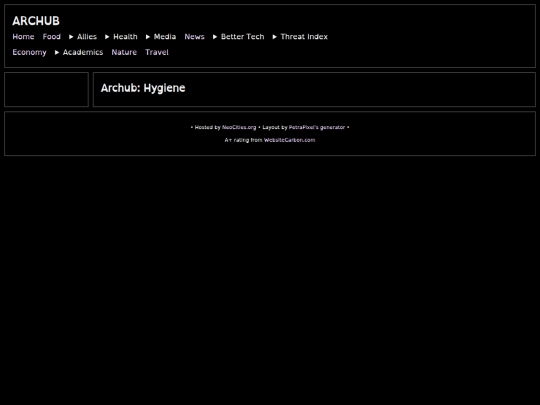Open the Food page link
This screenshot has width=540, height=405.
pos(52,37)
